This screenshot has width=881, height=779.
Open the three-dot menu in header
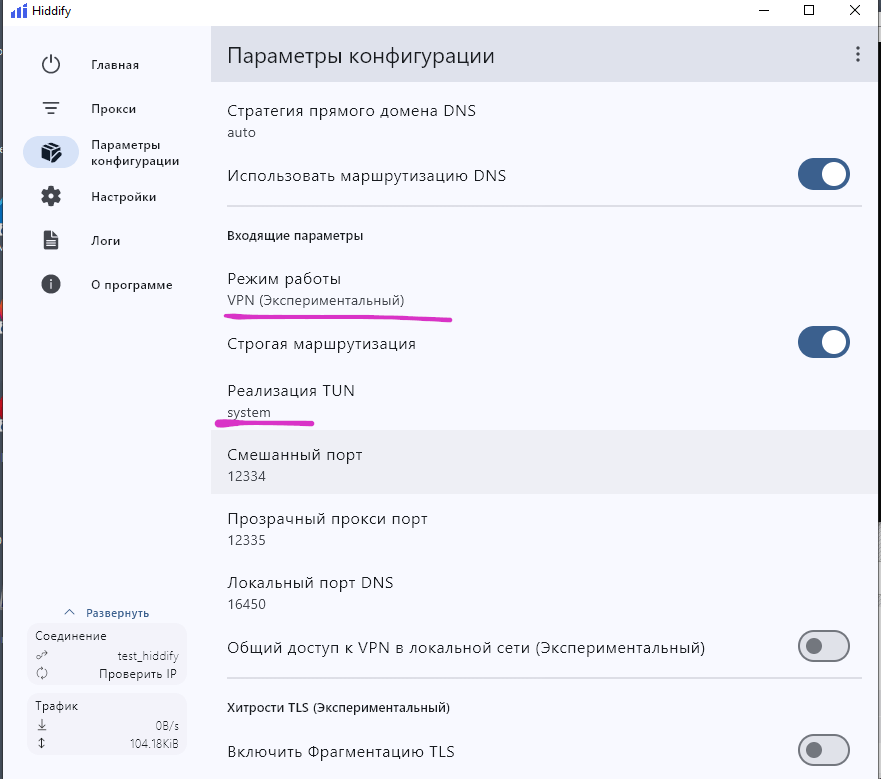pyautogui.click(x=856, y=55)
